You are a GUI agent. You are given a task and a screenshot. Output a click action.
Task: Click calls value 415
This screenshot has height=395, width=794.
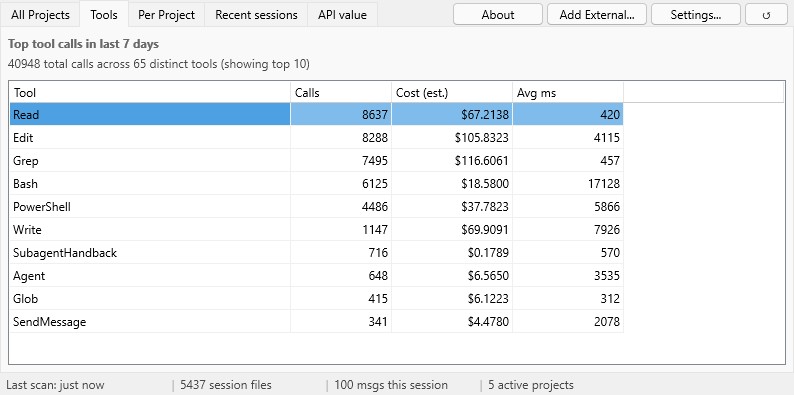(x=378, y=298)
